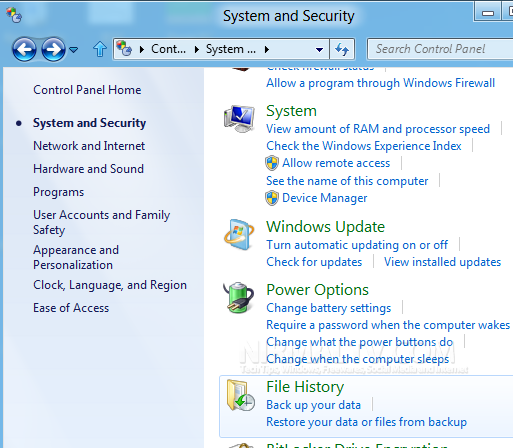Click the Windows Update icon

pos(239,235)
